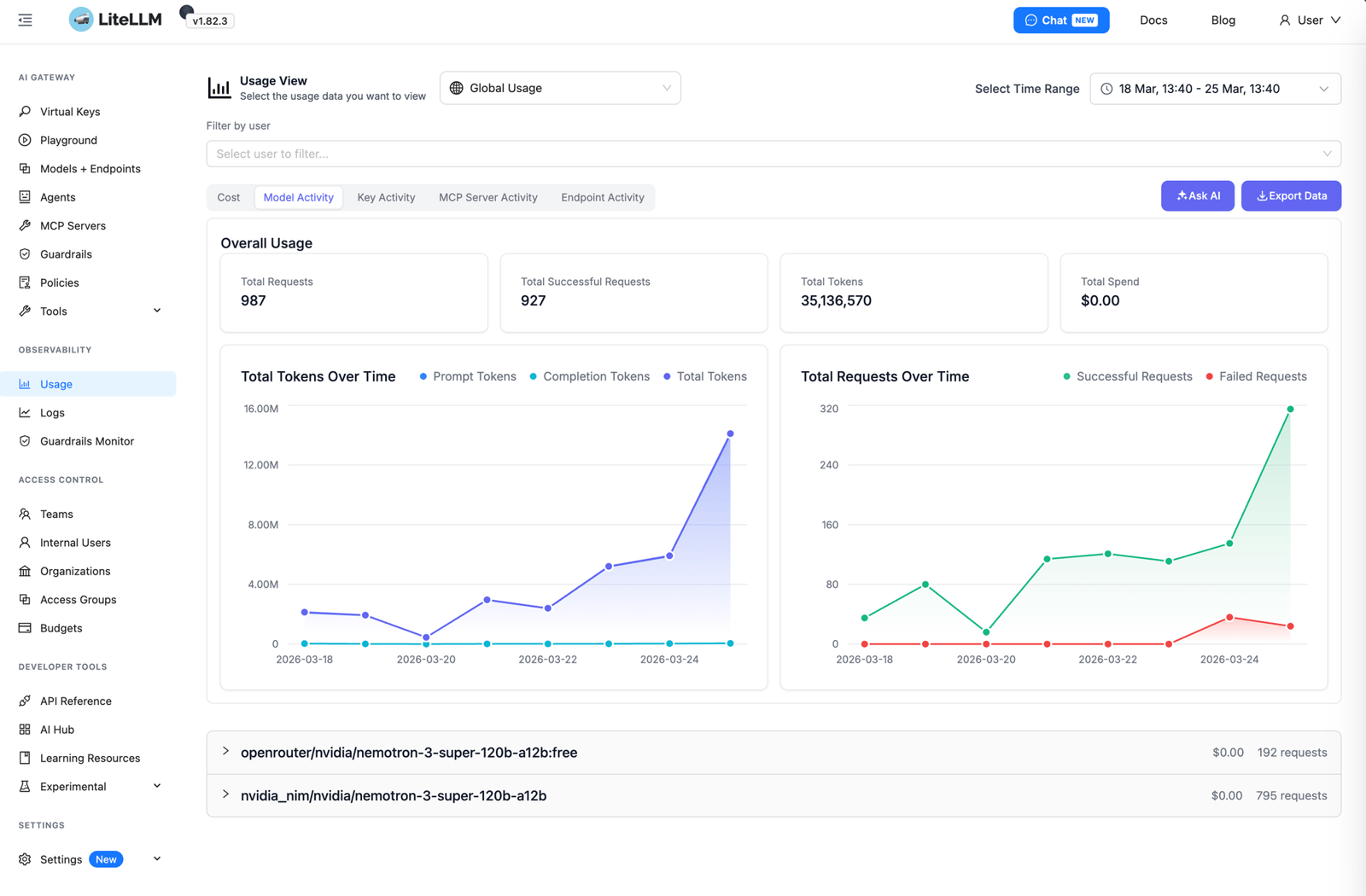Open the Global Usage dropdown

pos(560,88)
